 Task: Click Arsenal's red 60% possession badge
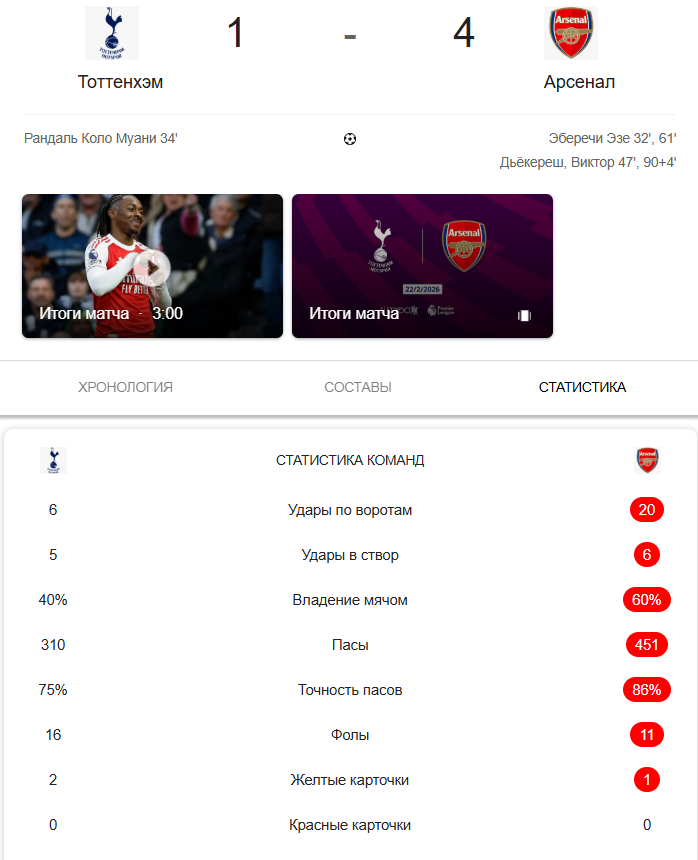pos(646,600)
